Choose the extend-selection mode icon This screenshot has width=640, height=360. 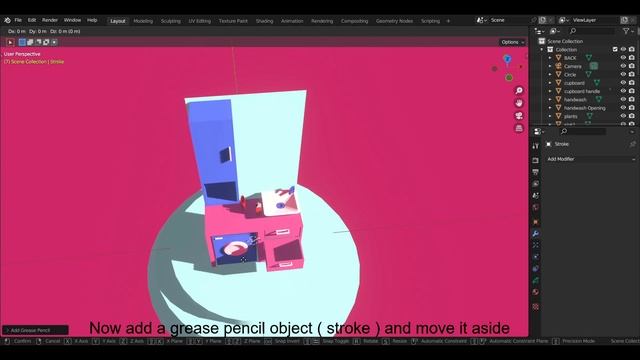pos(30,42)
